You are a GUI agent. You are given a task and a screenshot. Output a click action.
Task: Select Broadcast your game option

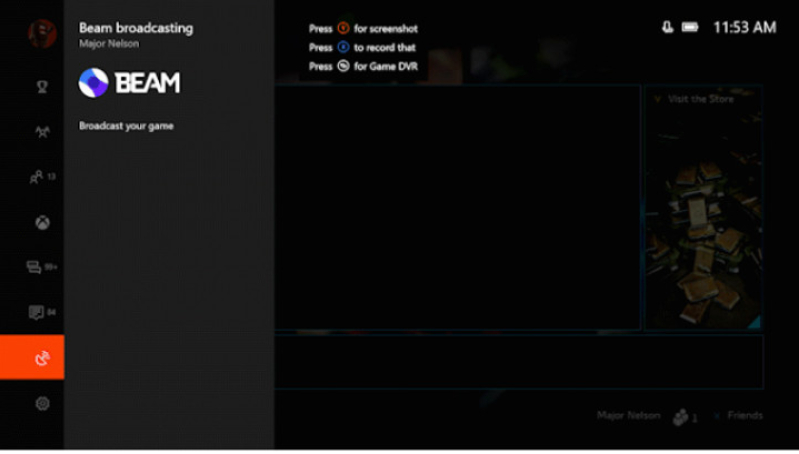(126, 126)
